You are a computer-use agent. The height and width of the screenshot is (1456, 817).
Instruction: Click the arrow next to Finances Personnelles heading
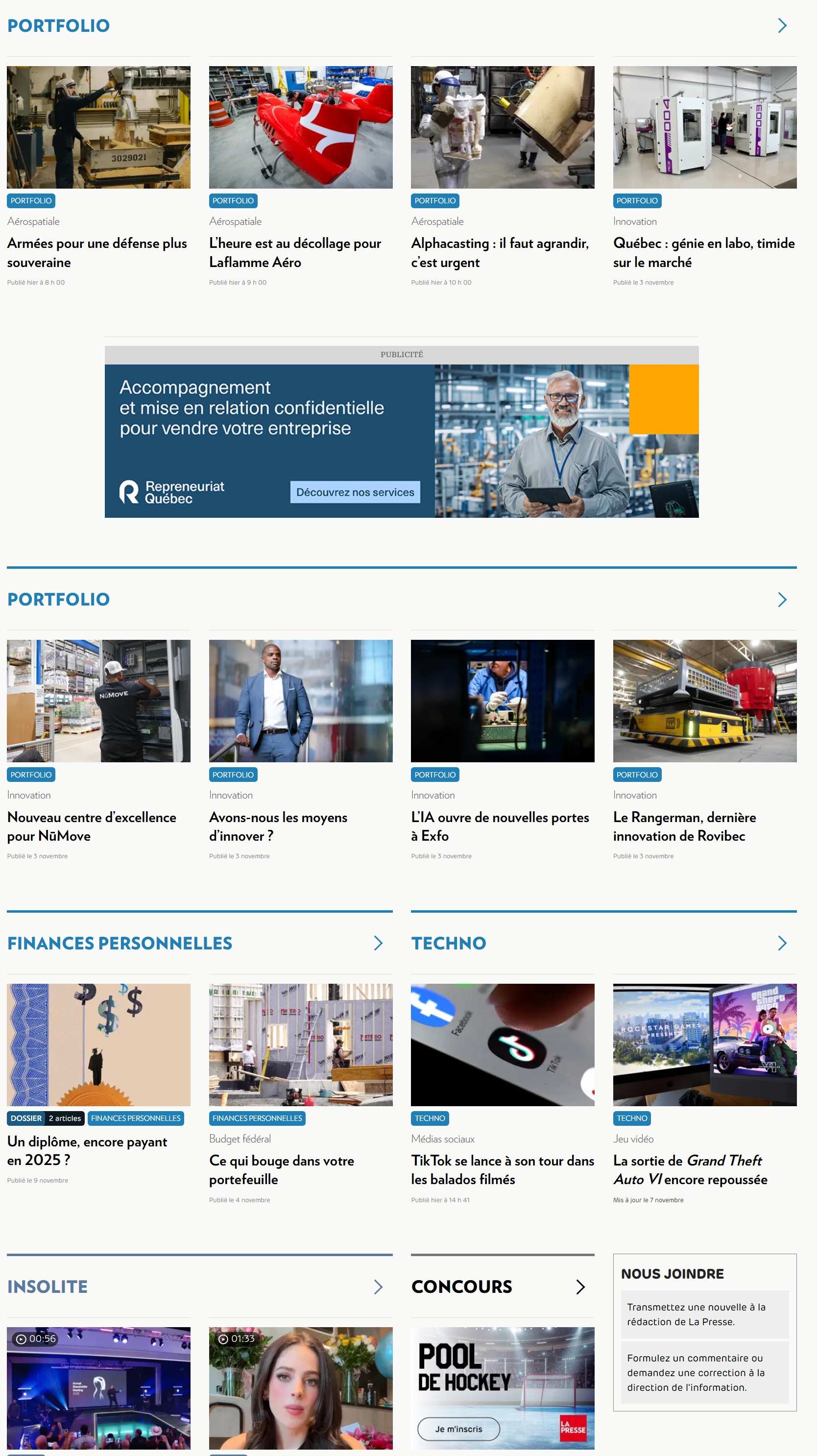[x=378, y=943]
